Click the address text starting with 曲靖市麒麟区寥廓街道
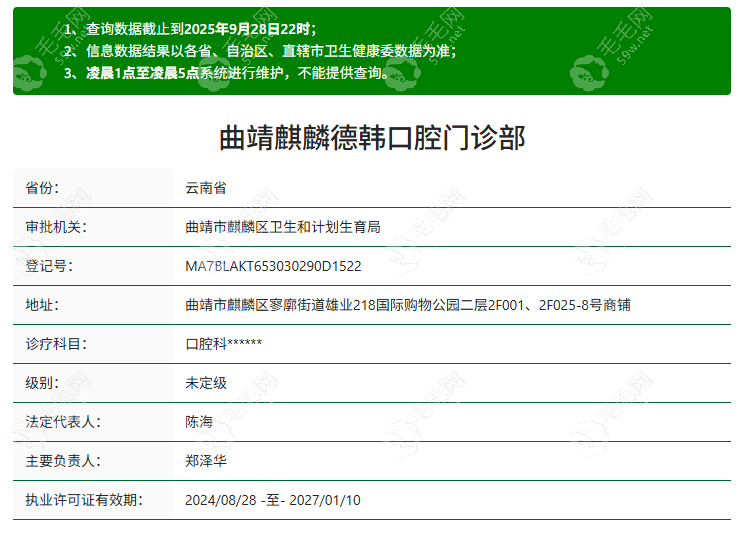 point(408,305)
